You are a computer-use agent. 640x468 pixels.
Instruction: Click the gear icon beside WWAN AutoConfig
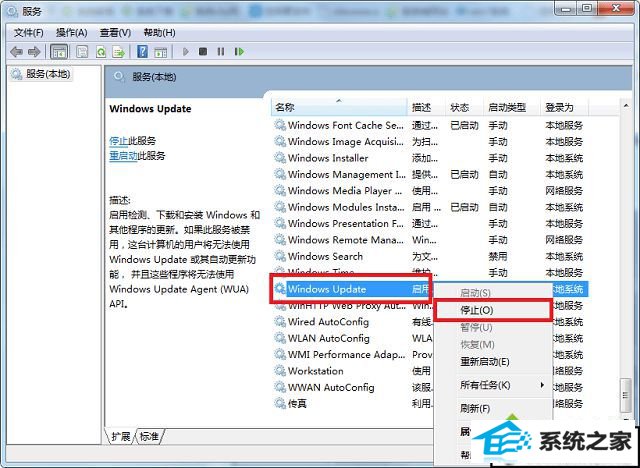pyautogui.click(x=280, y=387)
